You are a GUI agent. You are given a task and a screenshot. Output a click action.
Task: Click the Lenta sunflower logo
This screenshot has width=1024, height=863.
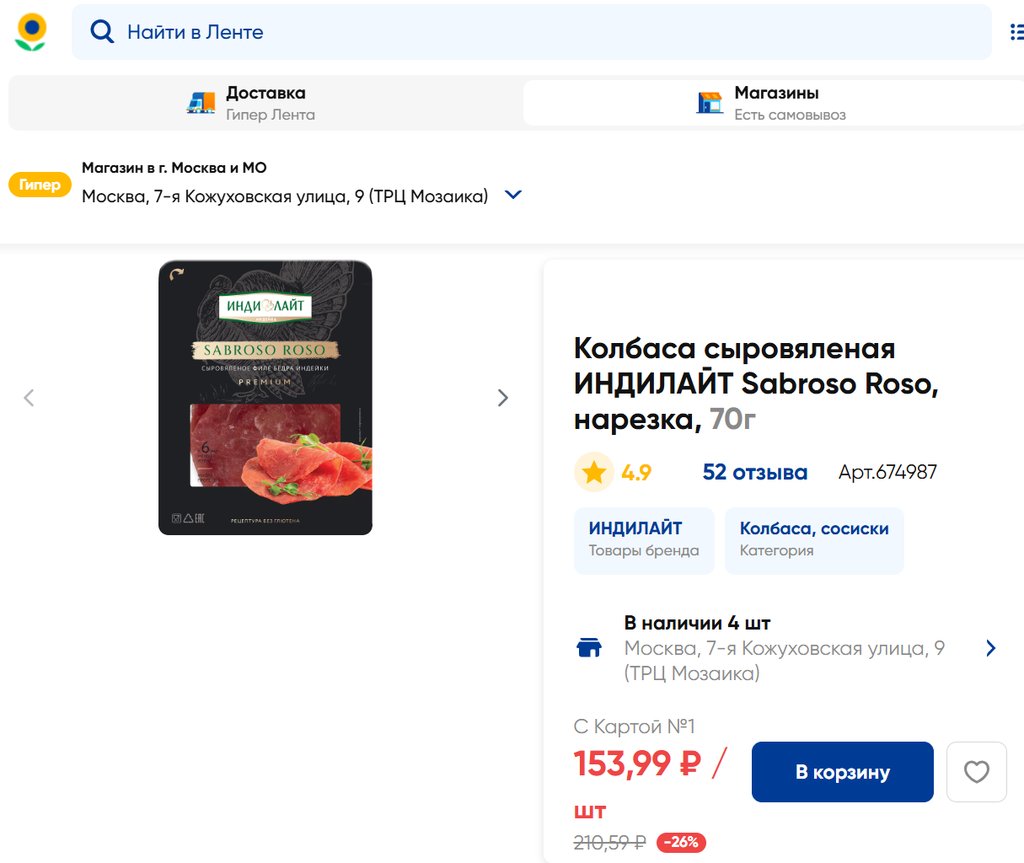[31, 32]
